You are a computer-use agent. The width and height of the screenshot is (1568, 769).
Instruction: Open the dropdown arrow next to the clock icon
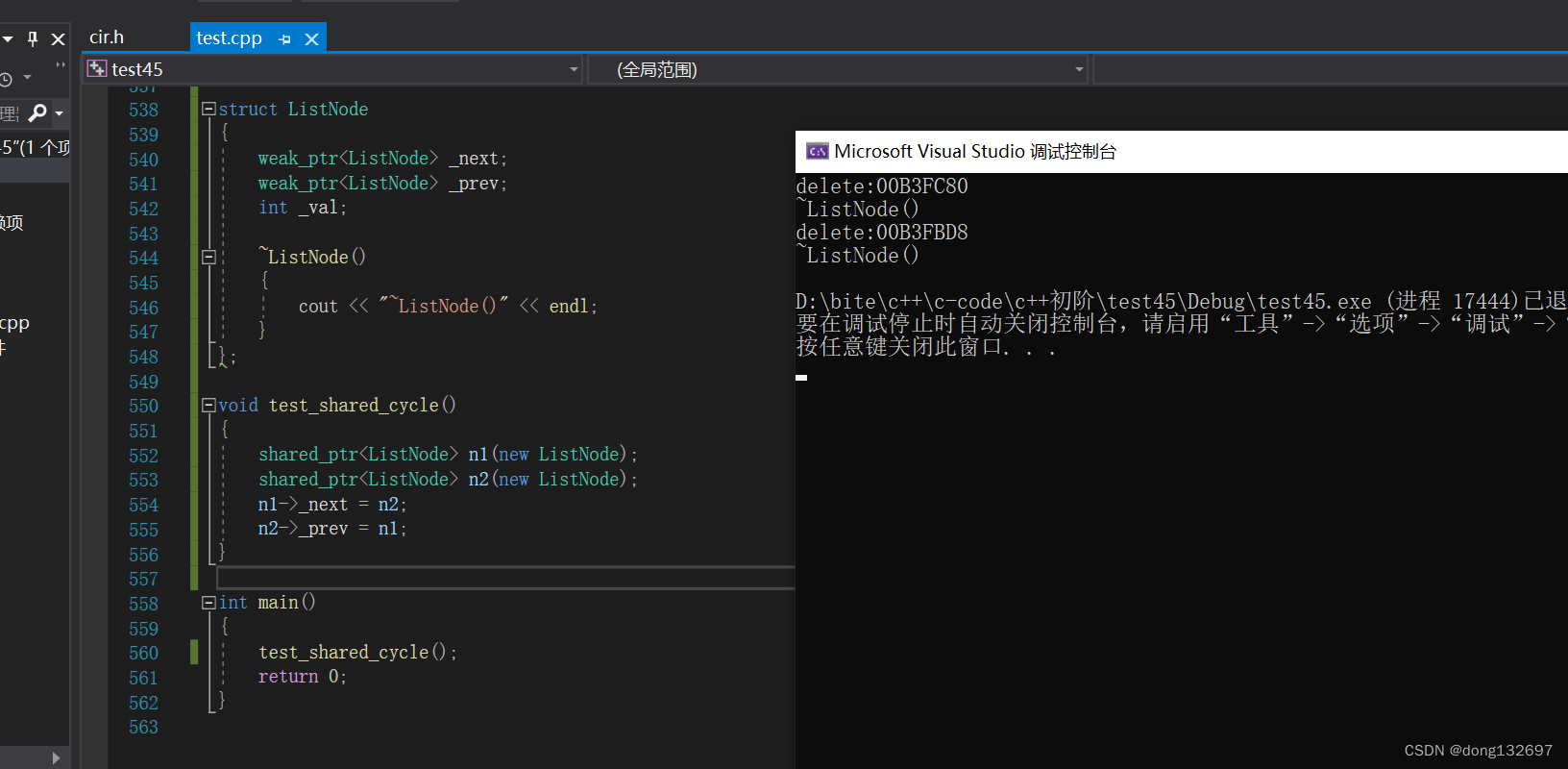point(27,77)
